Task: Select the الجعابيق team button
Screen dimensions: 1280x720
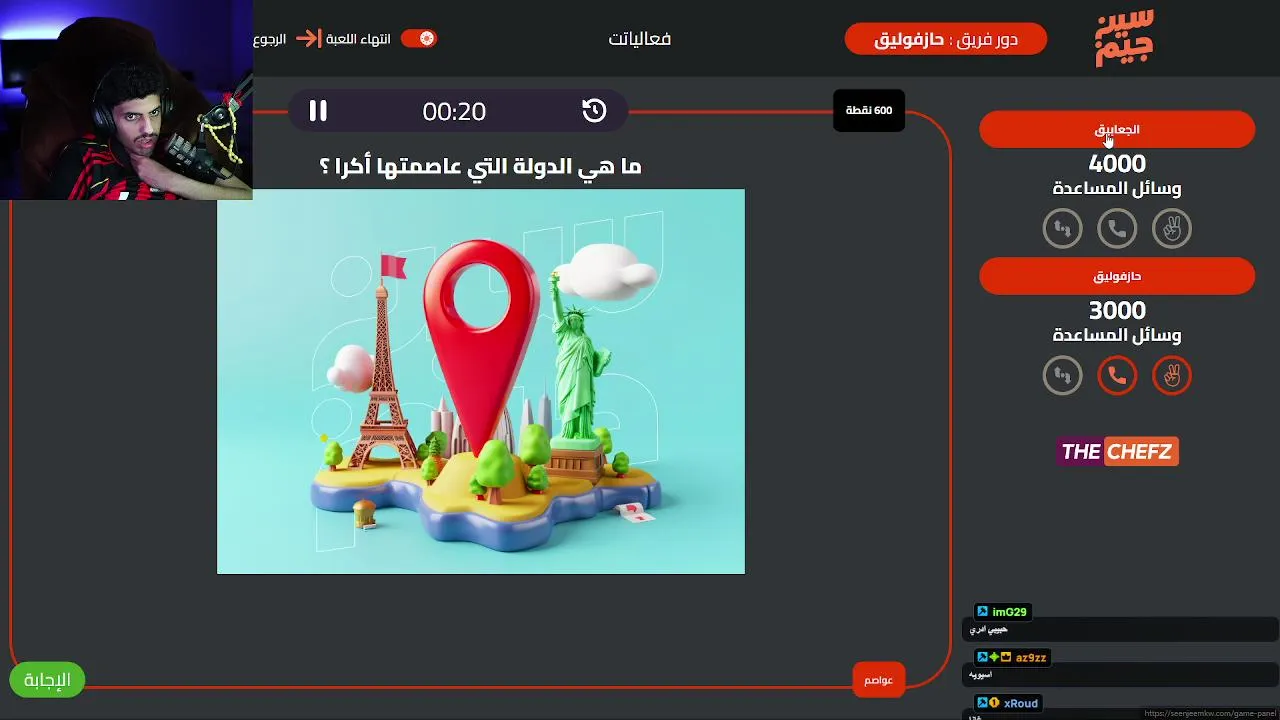Action: [x=1117, y=129]
